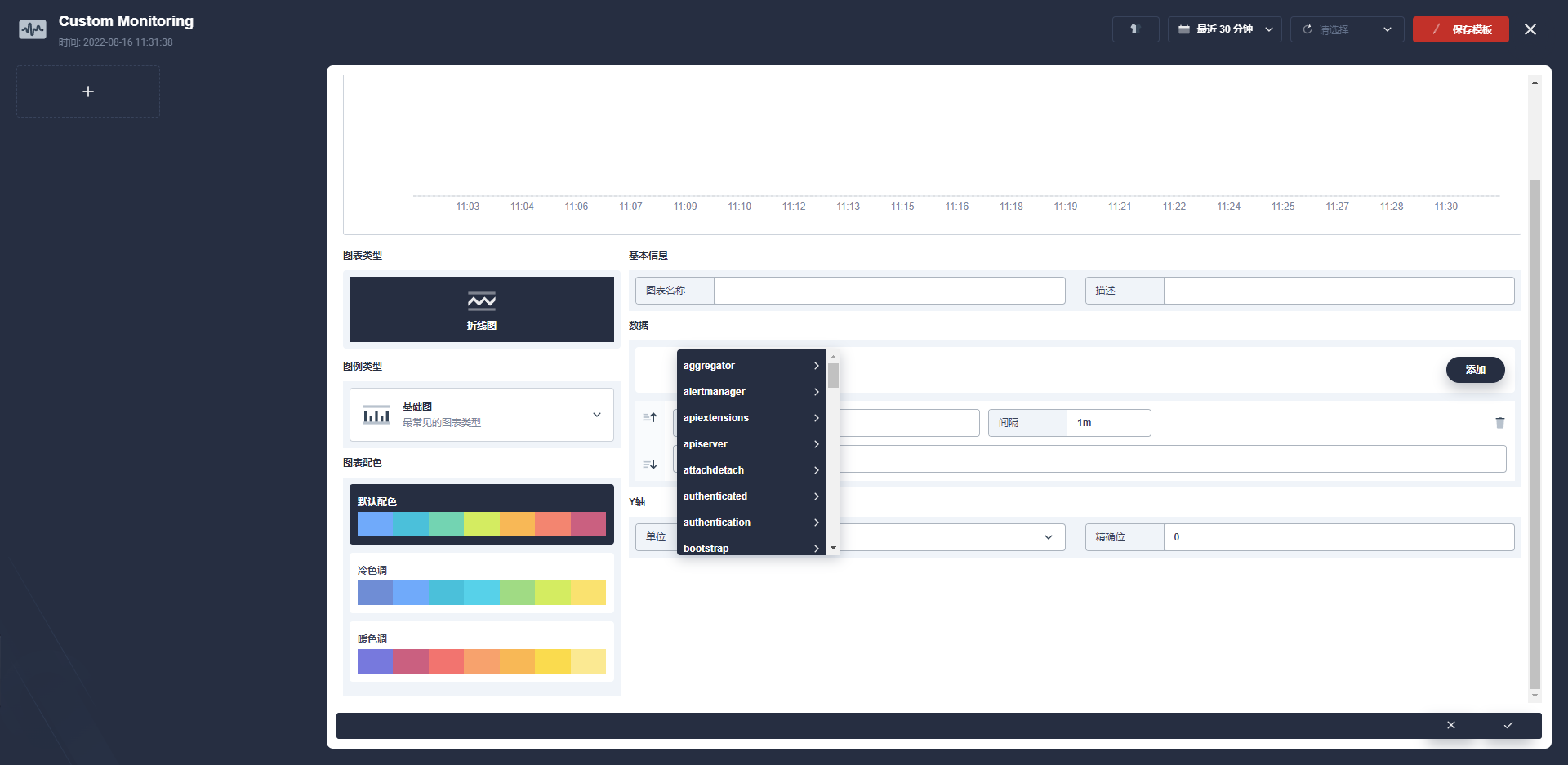Viewport: 1568px width, 765px height.
Task: Expand attachdetach menu entry
Action: [x=751, y=470]
